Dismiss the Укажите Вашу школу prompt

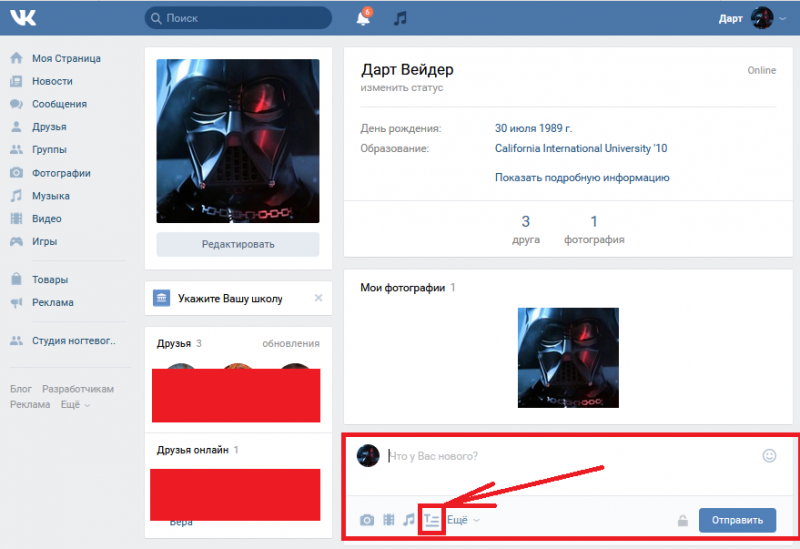click(318, 297)
